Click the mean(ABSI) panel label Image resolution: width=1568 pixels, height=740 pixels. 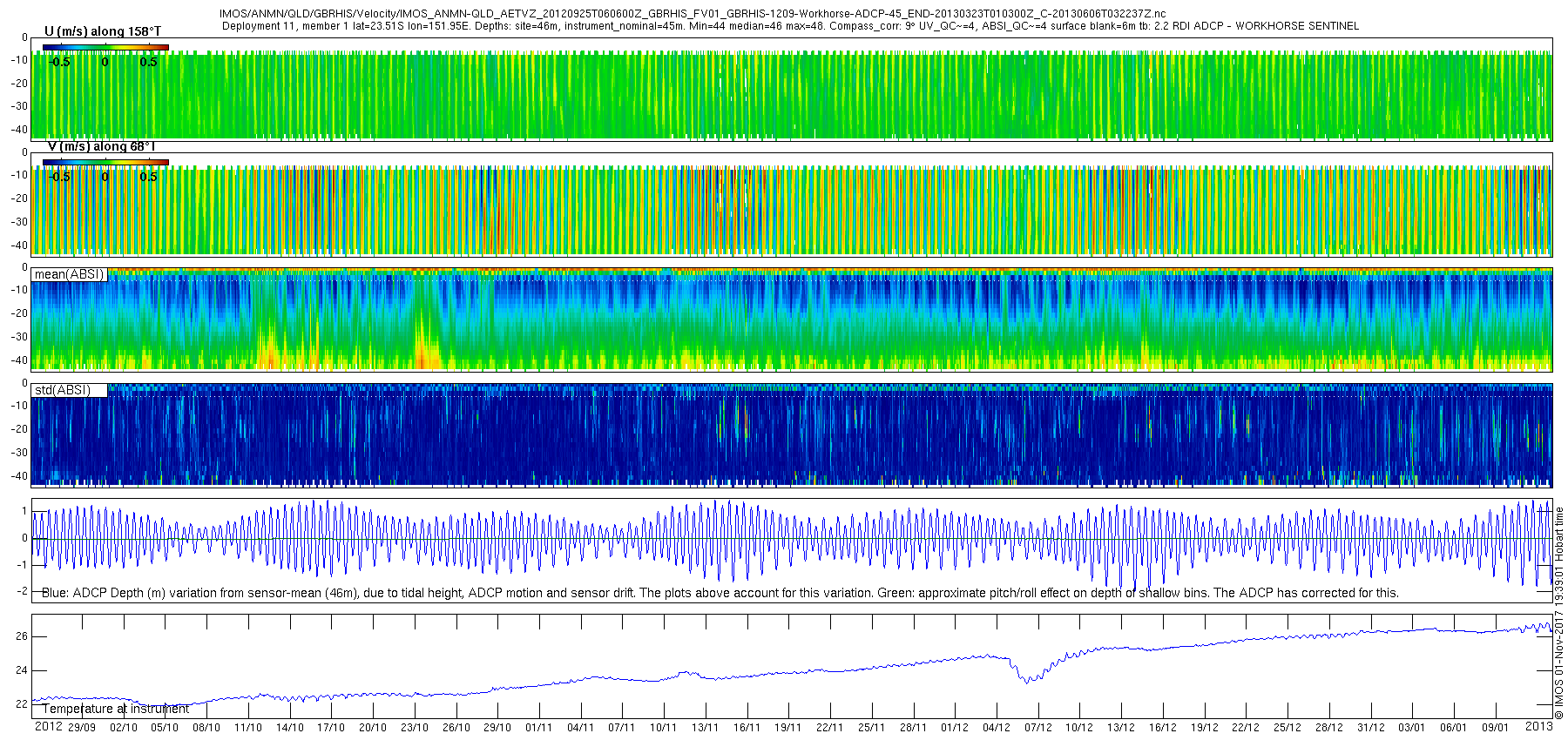click(69, 274)
